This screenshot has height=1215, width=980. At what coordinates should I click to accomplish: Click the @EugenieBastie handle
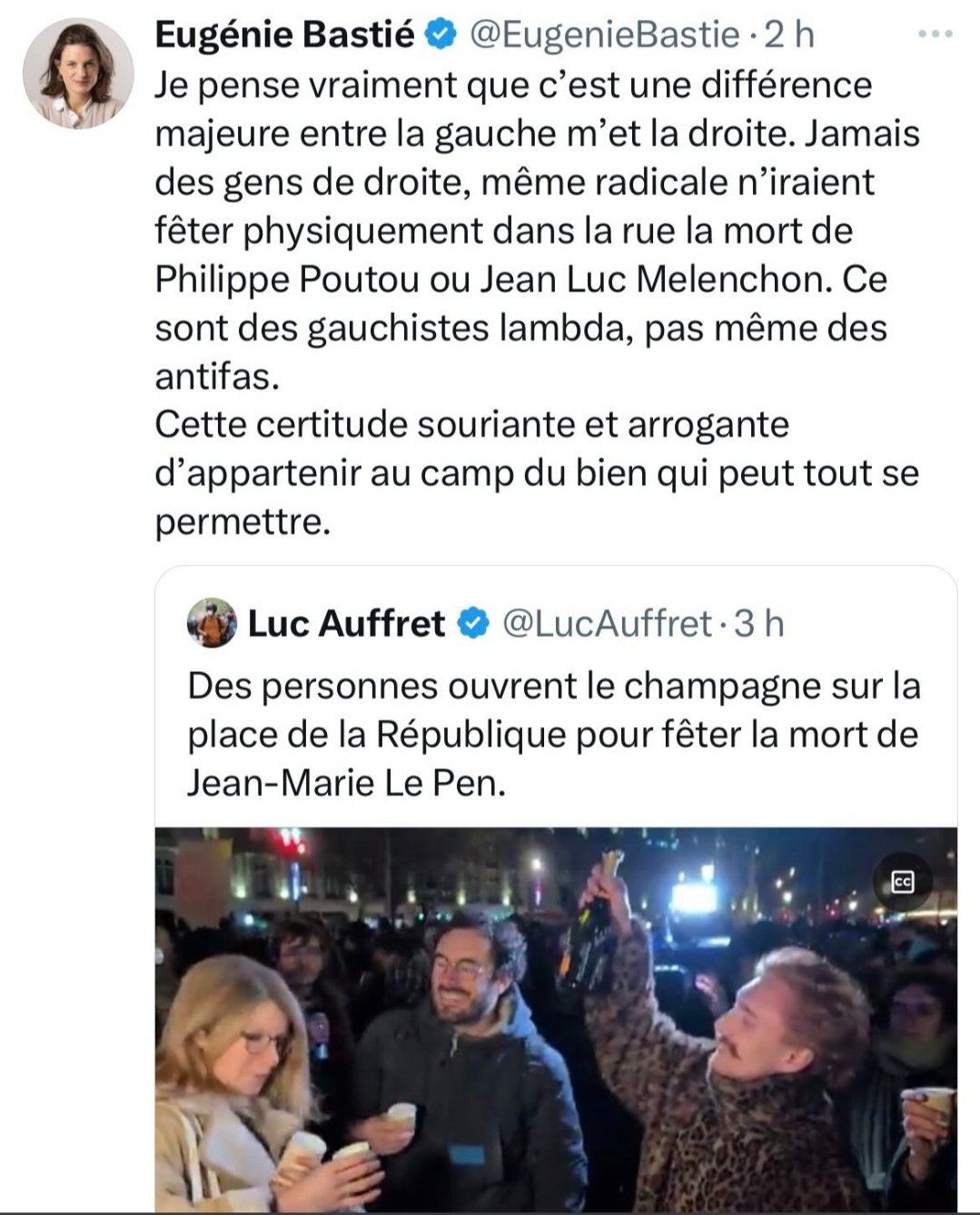(603, 35)
